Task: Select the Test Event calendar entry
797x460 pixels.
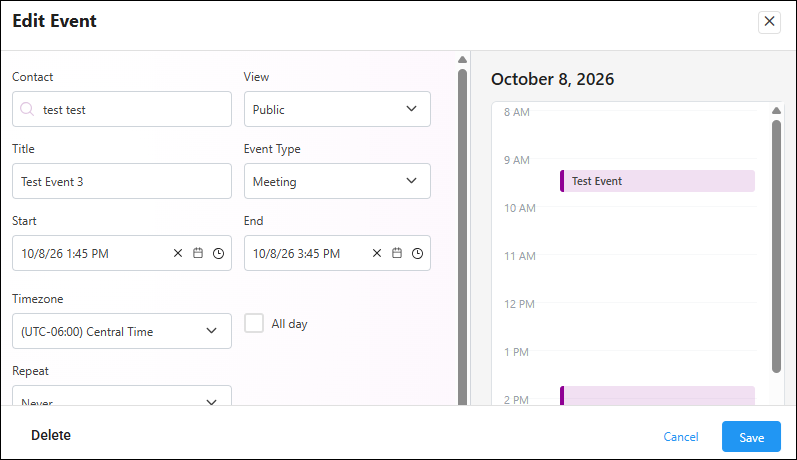Action: coord(657,181)
